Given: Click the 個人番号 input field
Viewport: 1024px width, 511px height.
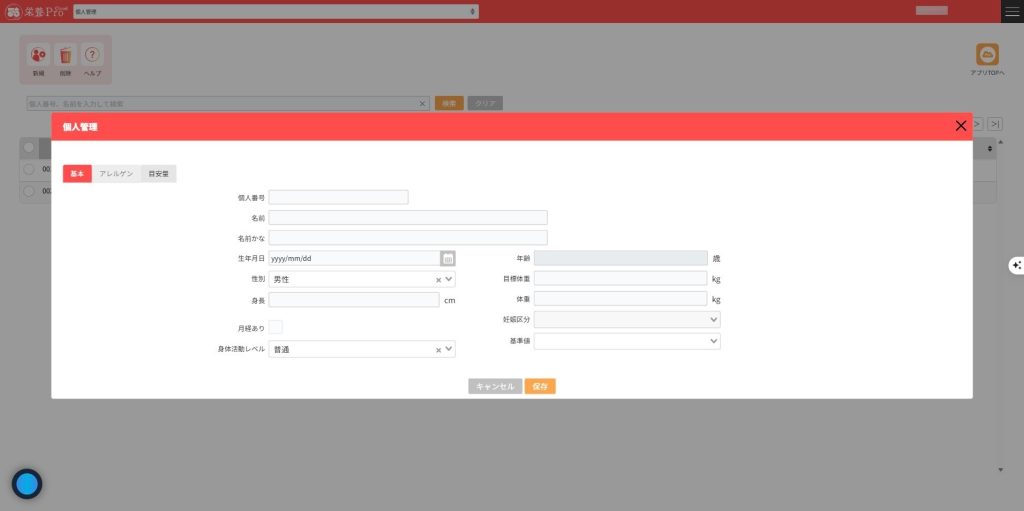Looking at the screenshot, I should point(338,197).
